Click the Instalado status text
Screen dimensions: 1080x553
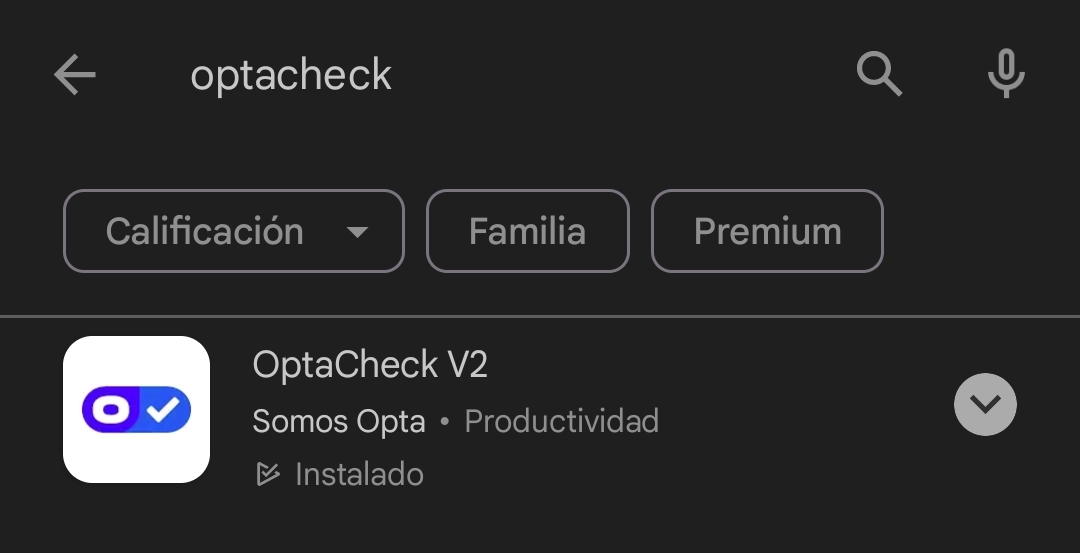(x=359, y=474)
